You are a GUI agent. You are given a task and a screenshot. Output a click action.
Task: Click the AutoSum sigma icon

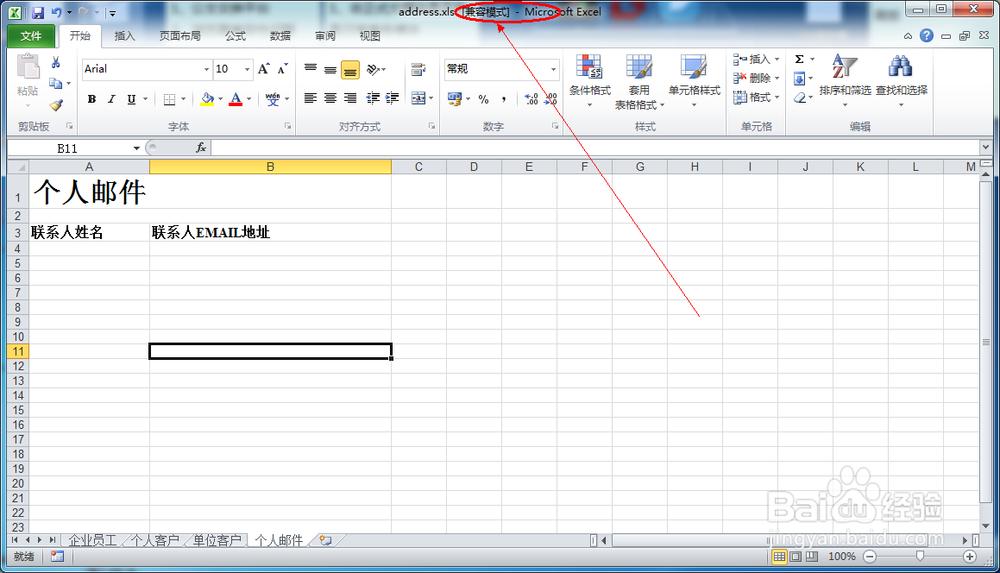tap(799, 59)
